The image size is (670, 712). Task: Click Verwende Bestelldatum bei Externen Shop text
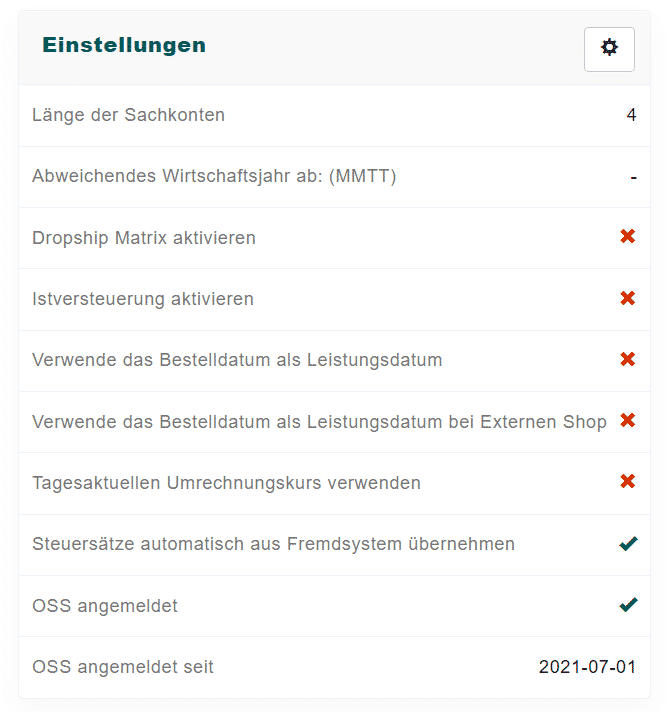coord(319,422)
